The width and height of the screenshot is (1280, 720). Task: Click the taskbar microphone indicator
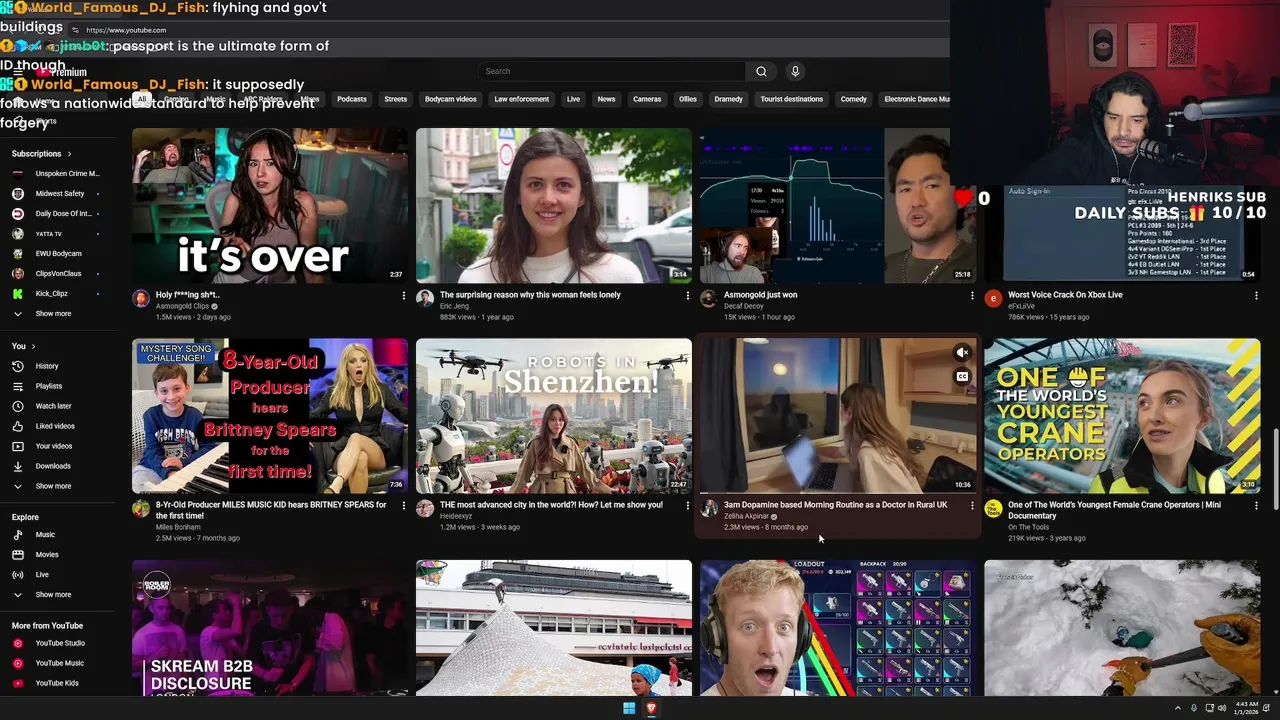(x=1193, y=708)
